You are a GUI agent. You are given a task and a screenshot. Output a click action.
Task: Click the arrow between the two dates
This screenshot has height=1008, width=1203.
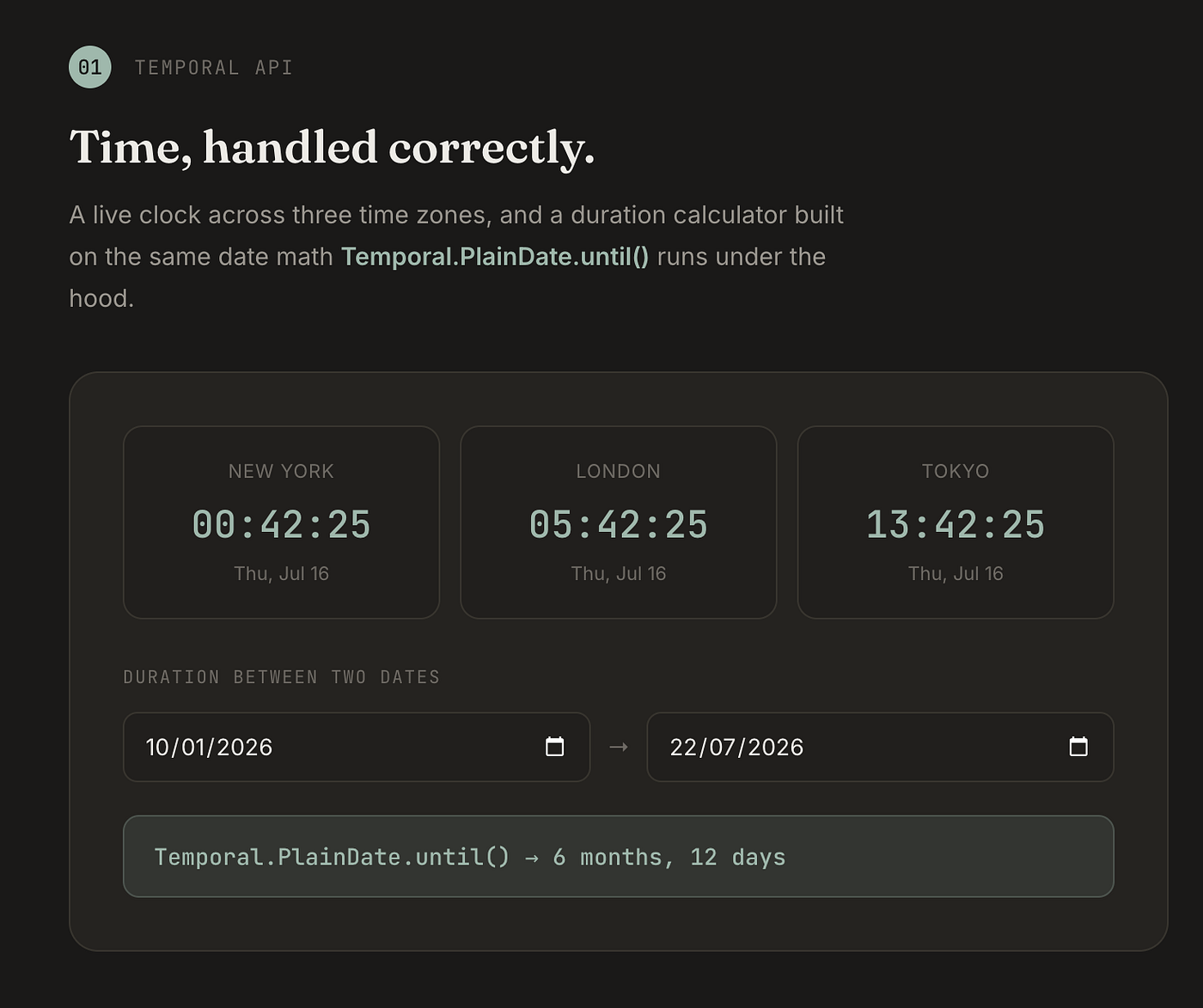point(619,747)
